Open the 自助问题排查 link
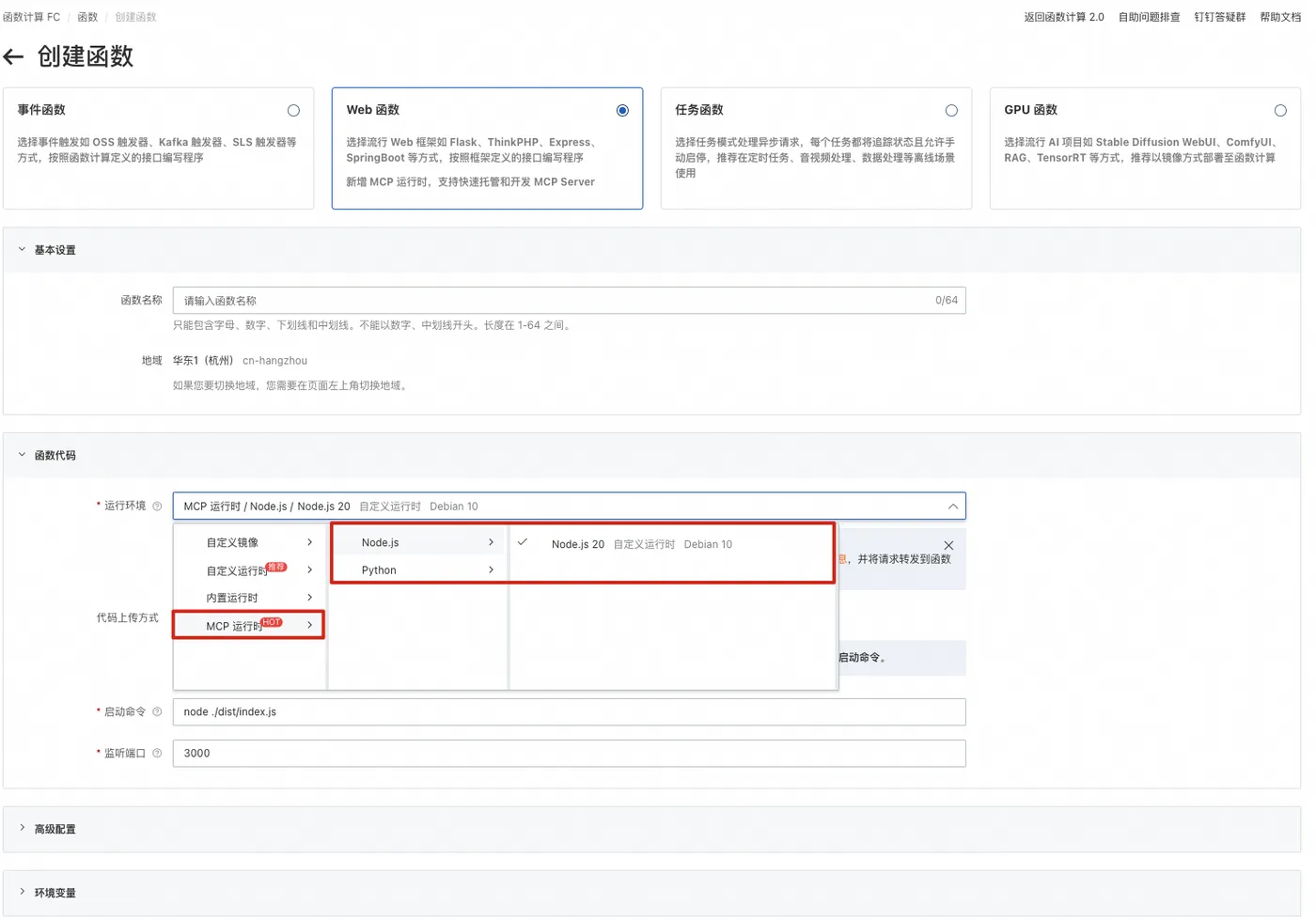Viewport: 1316px width, 920px height. (x=1149, y=17)
